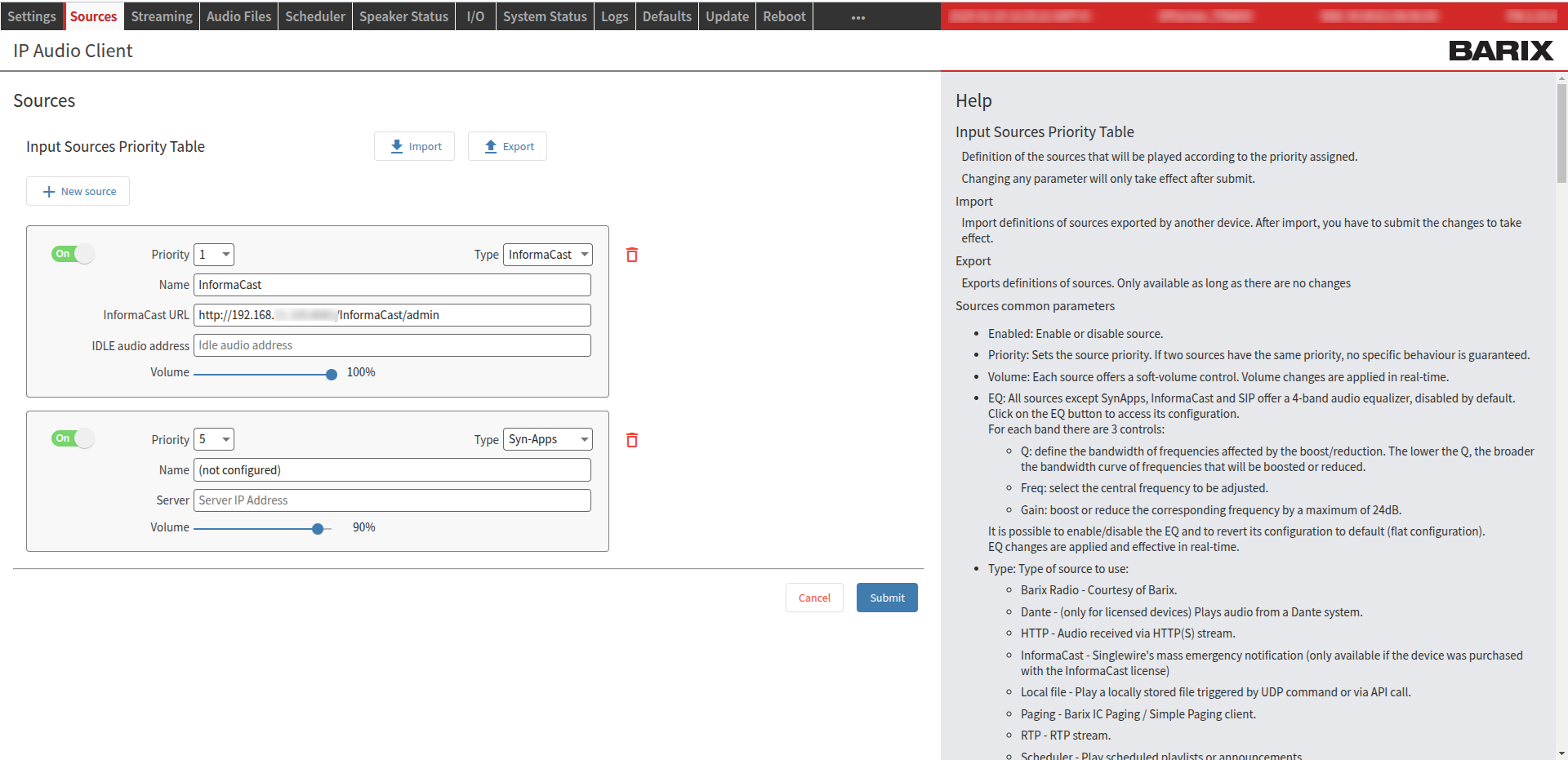This screenshot has height=760, width=1568.
Task: Disable the InformaCast source toggle
Action: [x=73, y=254]
